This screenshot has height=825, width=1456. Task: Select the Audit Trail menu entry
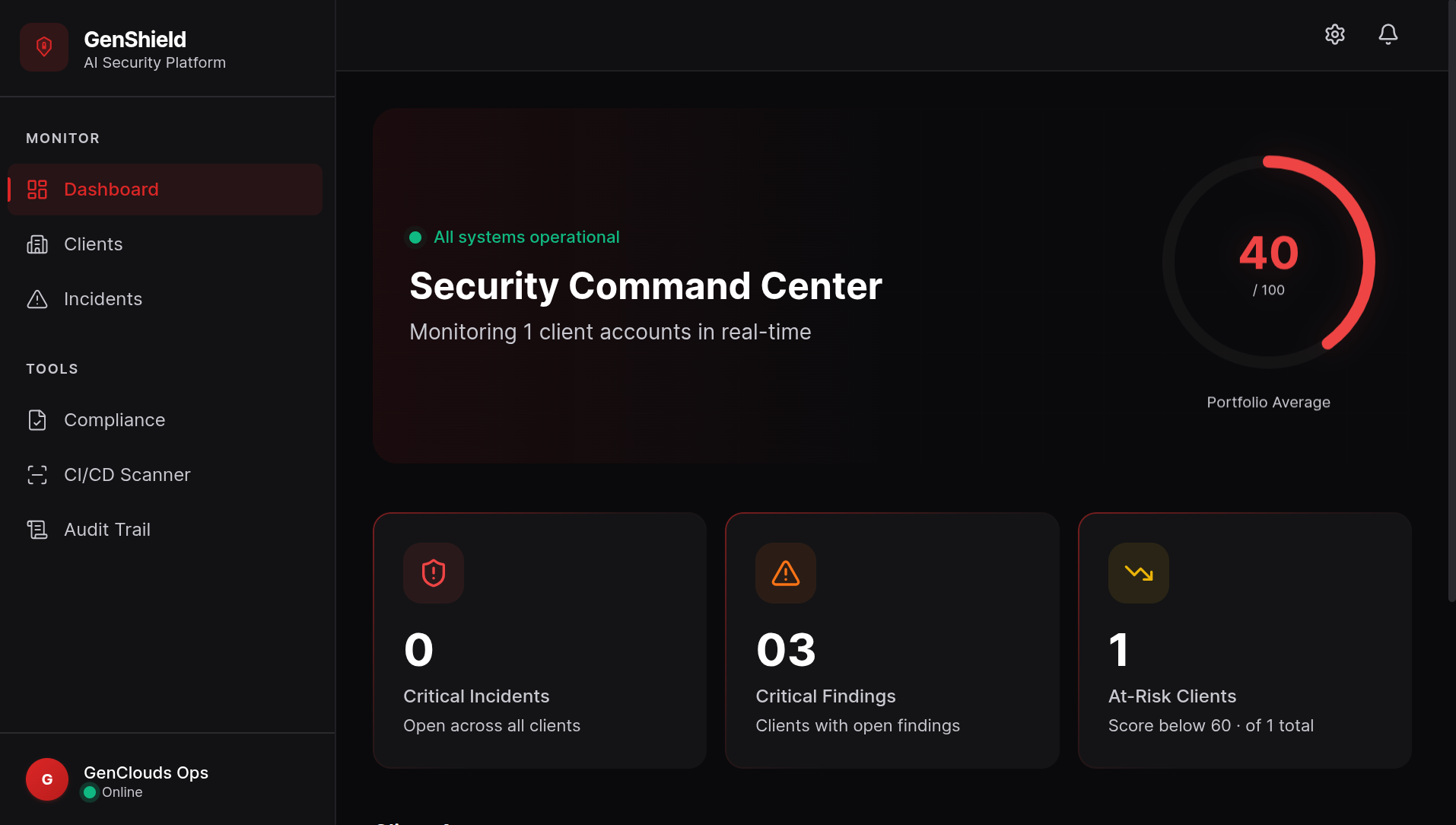165,530
